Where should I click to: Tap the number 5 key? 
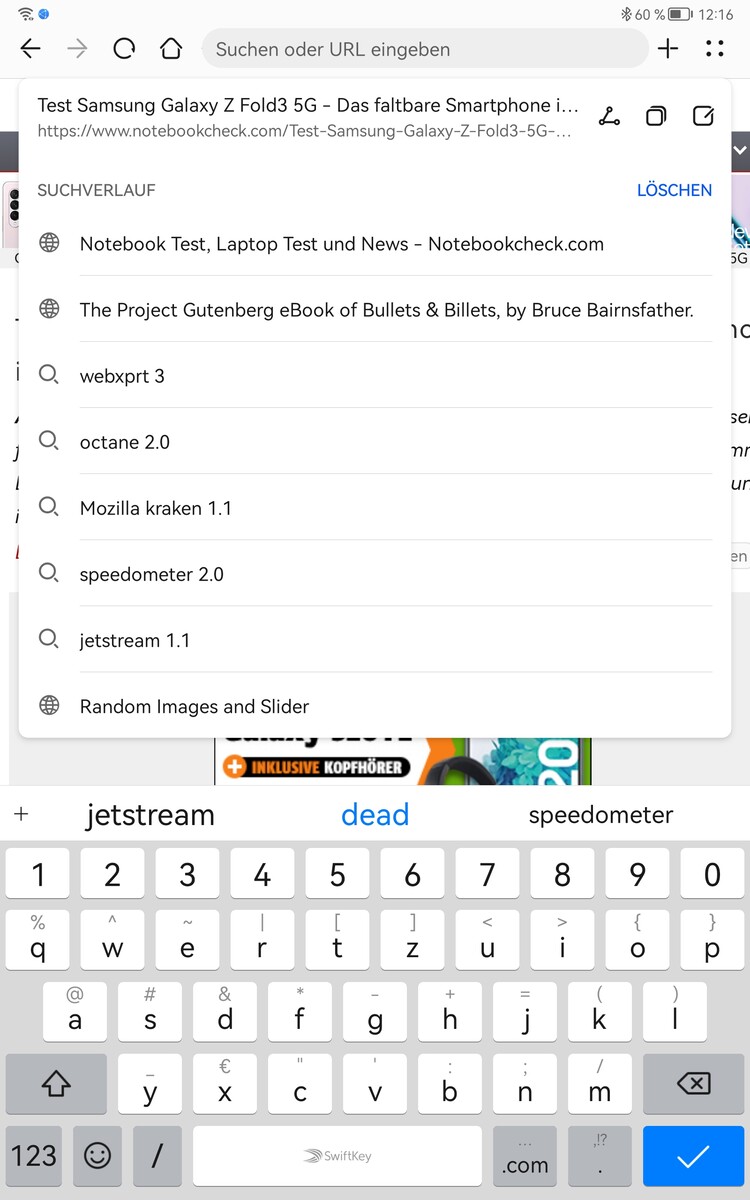point(337,873)
